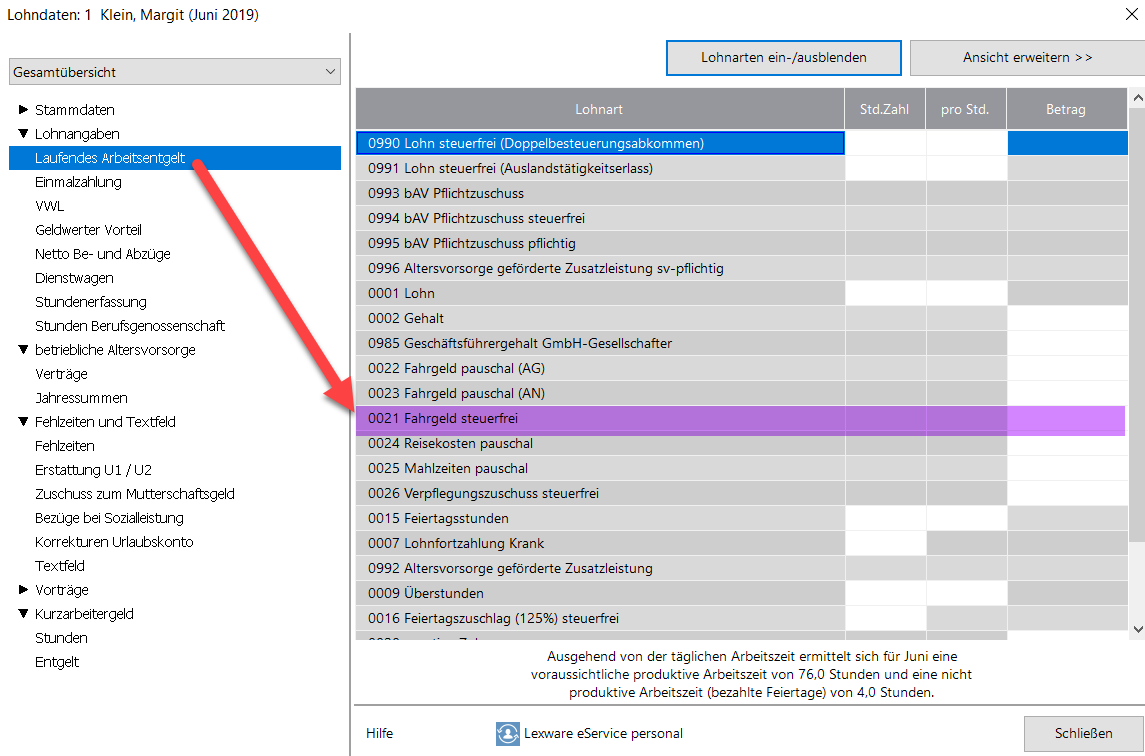The width and height of the screenshot is (1145, 756).
Task: Click the Lexware eService personal icon
Action: point(507,734)
